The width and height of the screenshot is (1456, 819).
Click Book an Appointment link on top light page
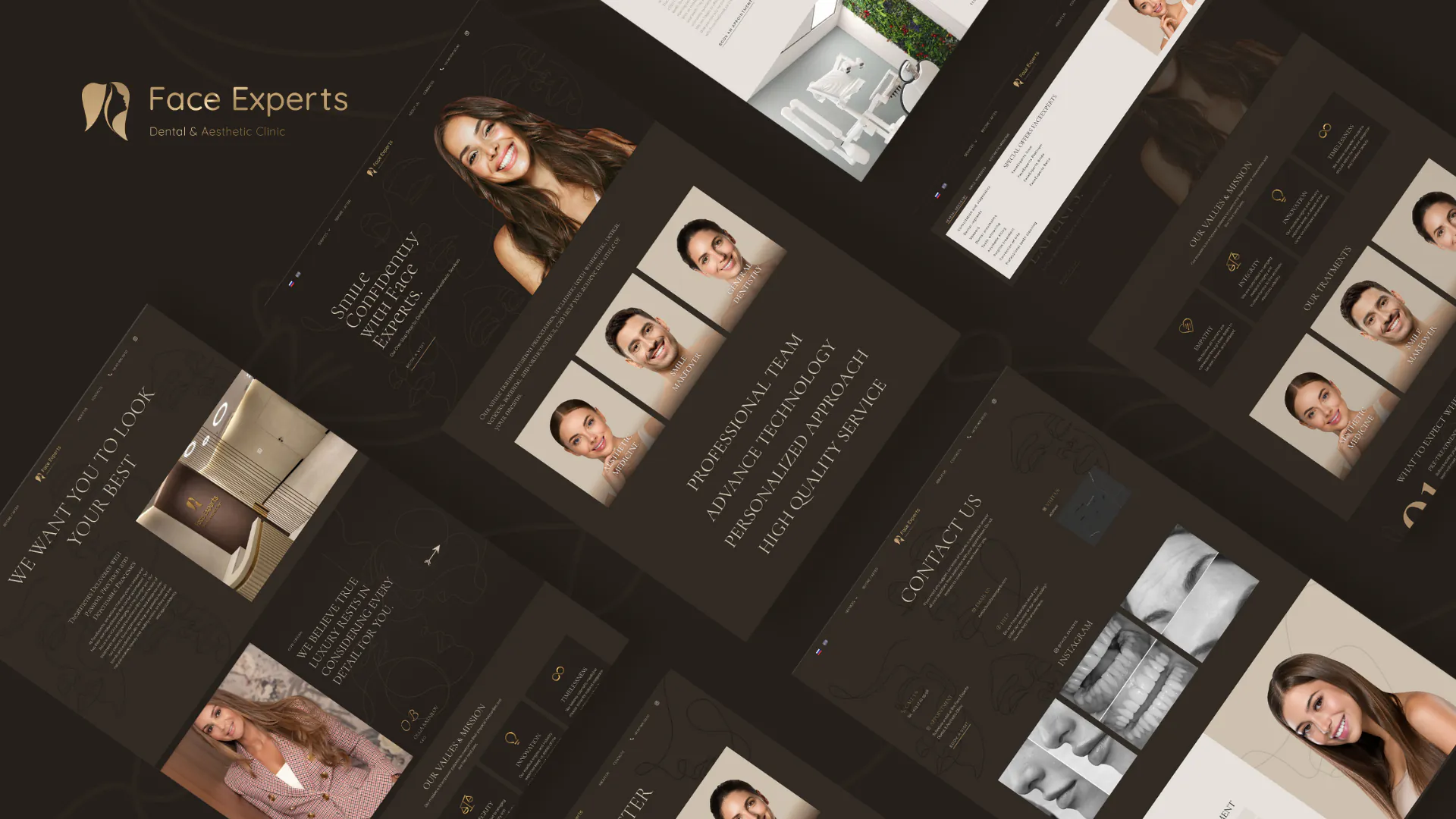click(736, 23)
